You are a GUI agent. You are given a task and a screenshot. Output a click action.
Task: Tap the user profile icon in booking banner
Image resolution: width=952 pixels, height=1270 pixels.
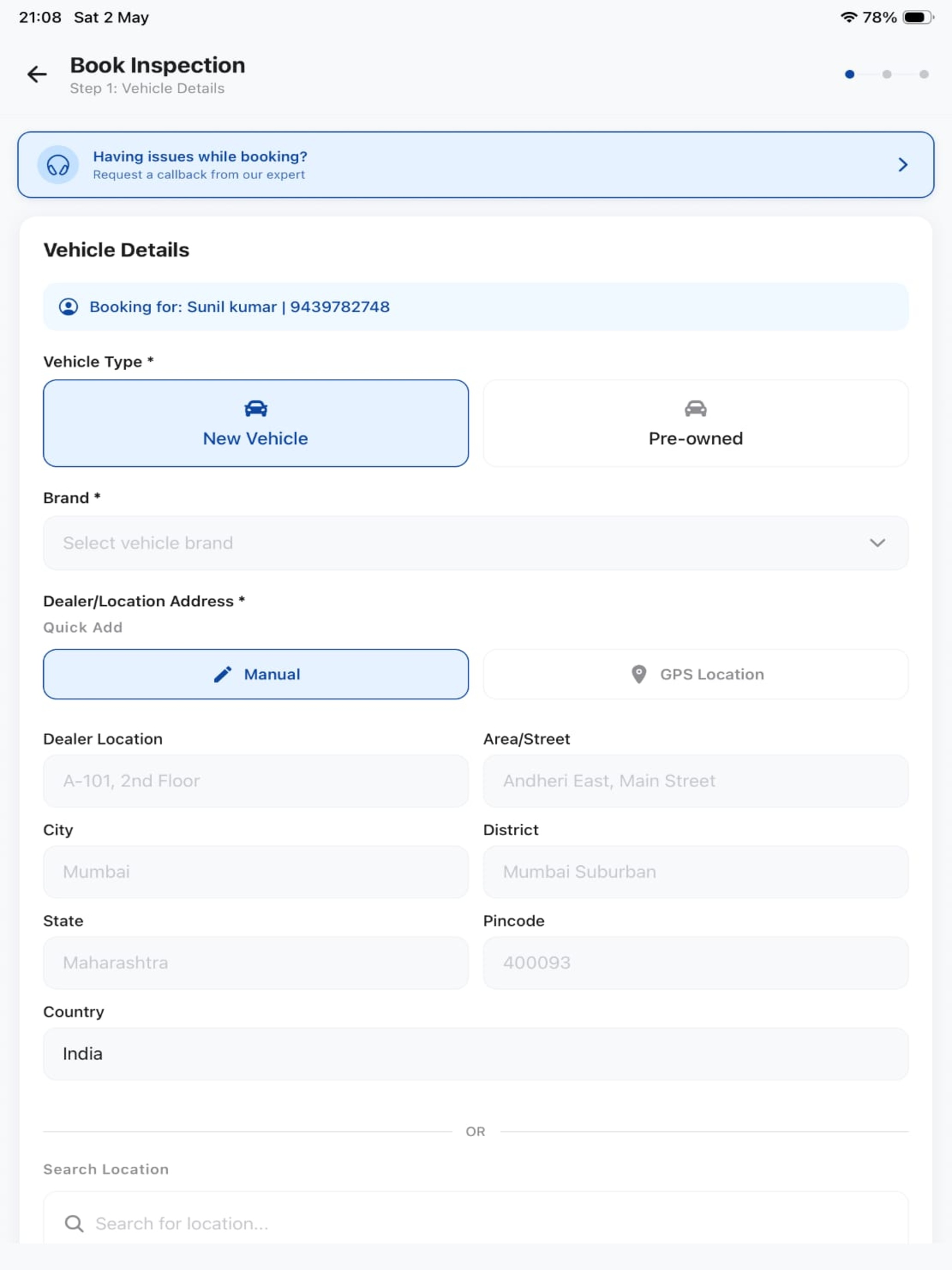[x=68, y=307]
